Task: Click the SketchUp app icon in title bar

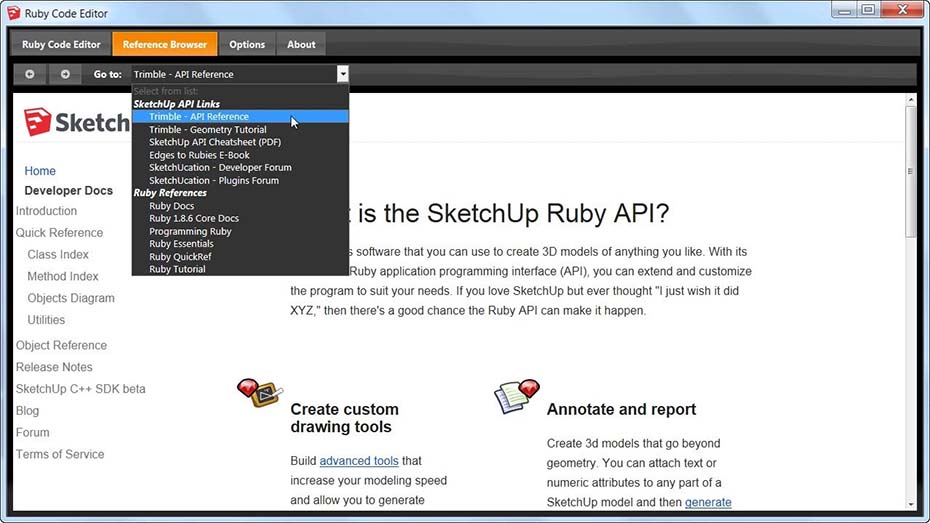Action: coord(14,13)
